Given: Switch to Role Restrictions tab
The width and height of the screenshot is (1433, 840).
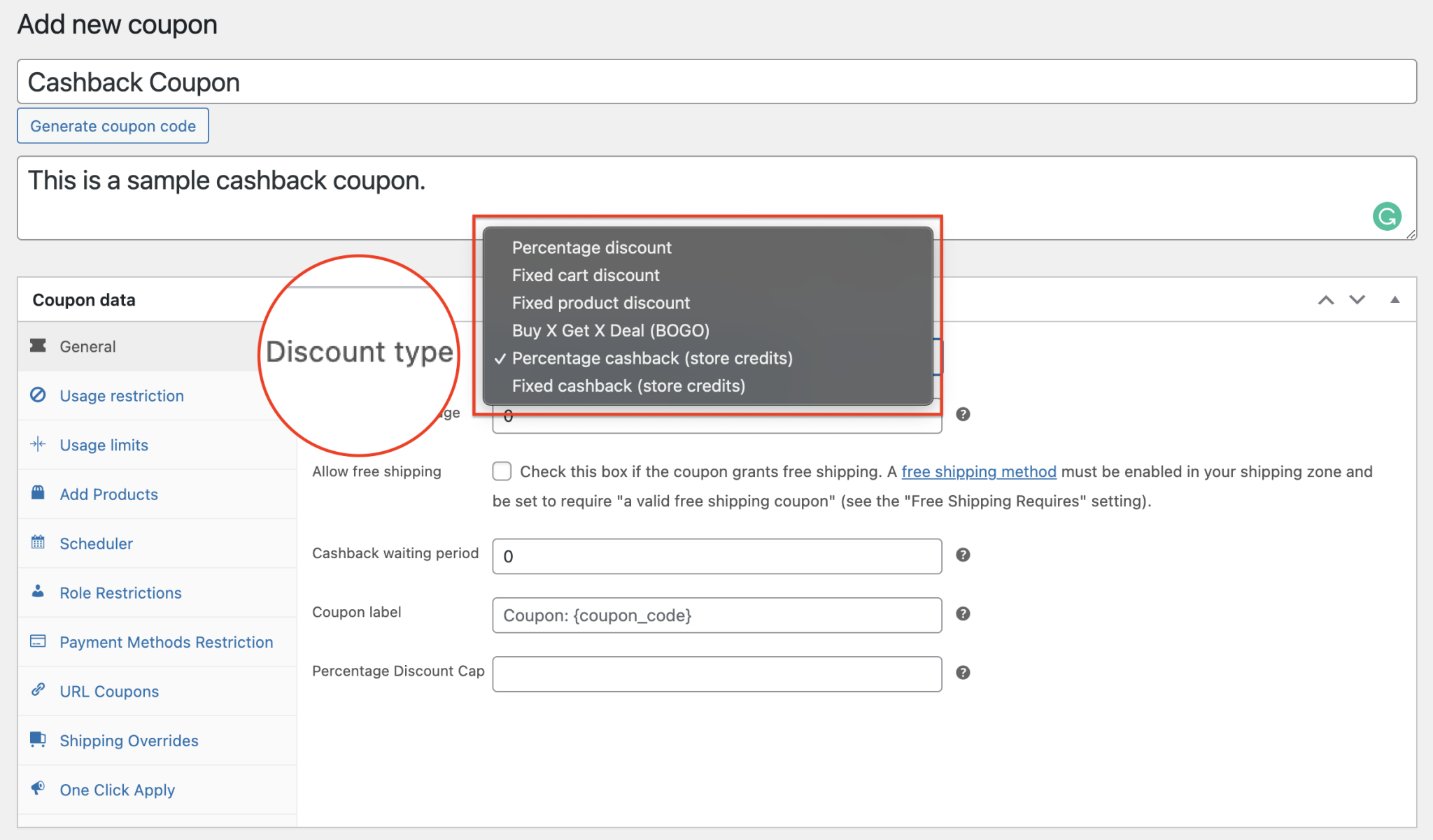Looking at the screenshot, I should click(x=120, y=592).
